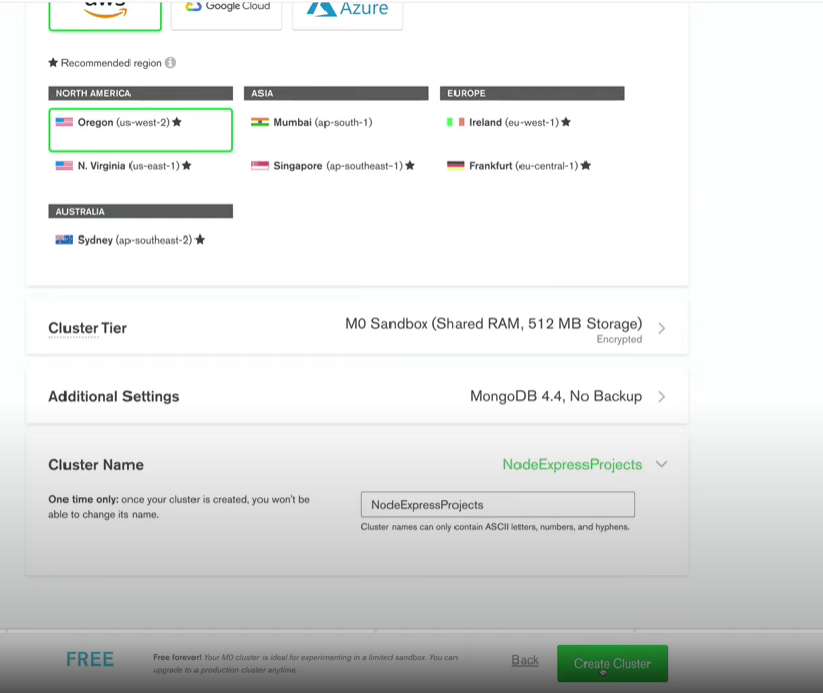
Task: Click the star icon next to Ireland
Action: click(566, 122)
